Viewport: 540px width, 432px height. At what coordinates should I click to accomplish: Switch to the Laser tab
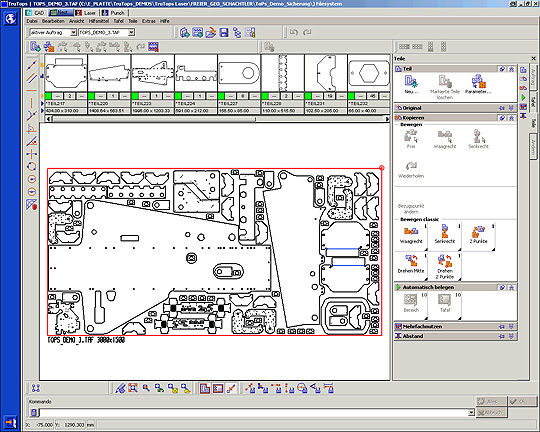point(86,13)
